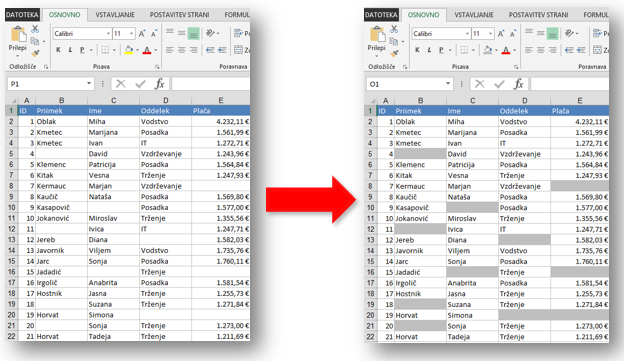
Task: Open Calibri font dropdown in left window
Action: (x=108, y=34)
